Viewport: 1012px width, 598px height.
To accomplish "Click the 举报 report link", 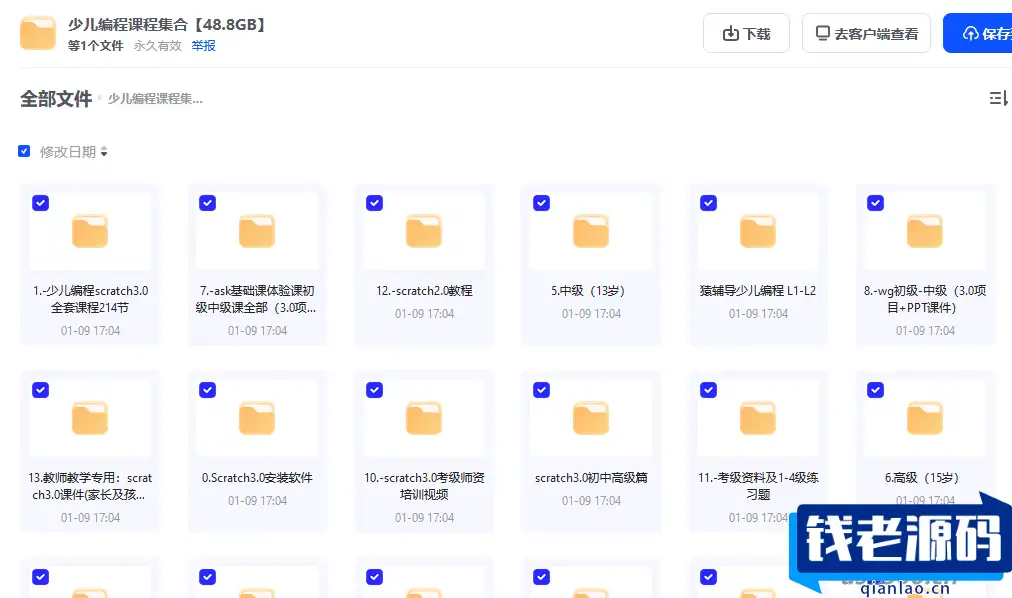I will click(203, 46).
